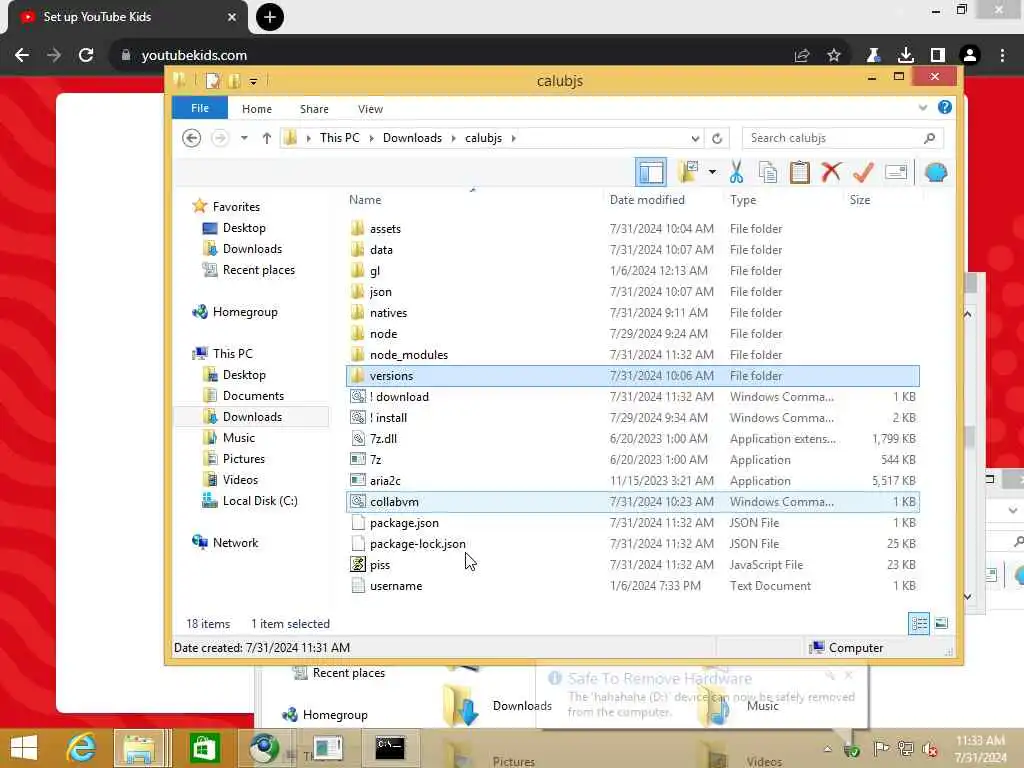Sort by the Date modified column header
Image resolution: width=1024 pixels, height=768 pixels.
pyautogui.click(x=647, y=200)
